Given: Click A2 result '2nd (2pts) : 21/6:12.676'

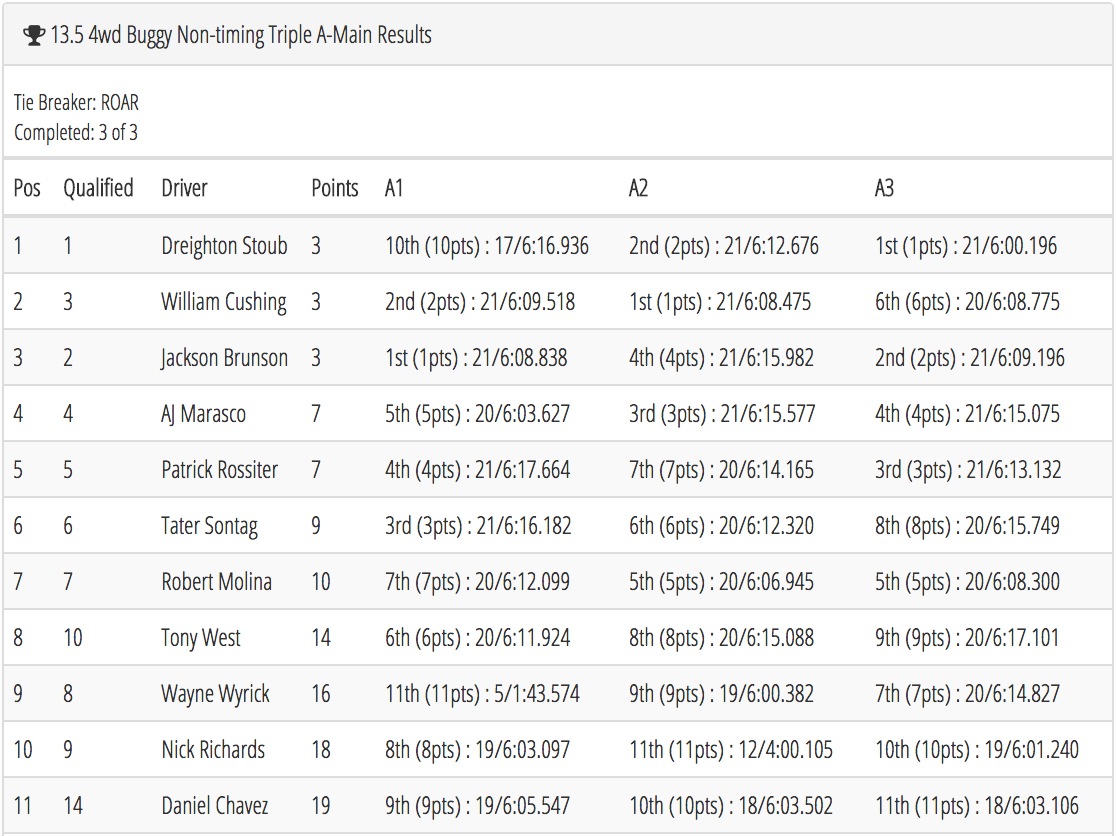Looking at the screenshot, I should tap(724, 245).
